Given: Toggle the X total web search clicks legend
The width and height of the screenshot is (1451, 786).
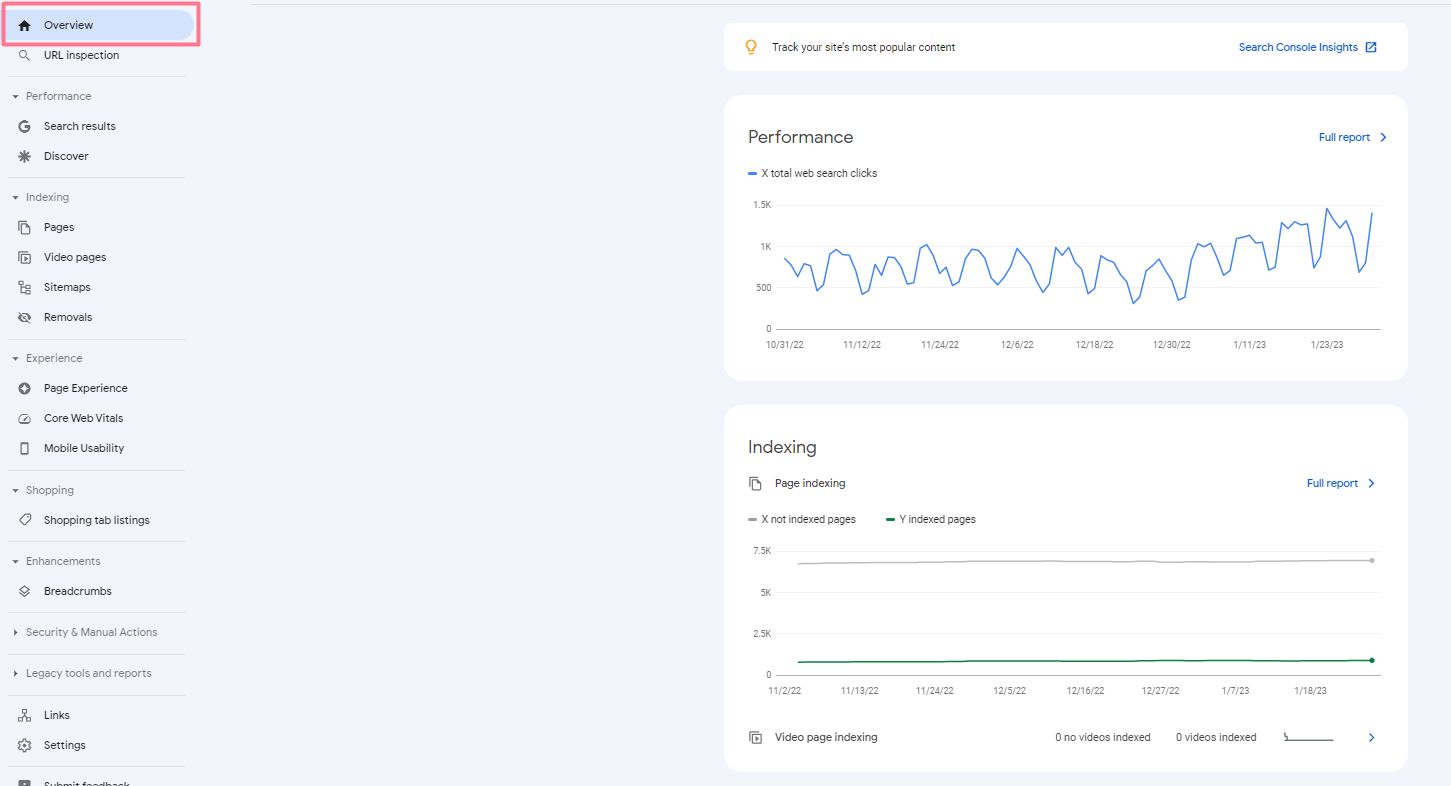Looking at the screenshot, I should pyautogui.click(x=811, y=172).
